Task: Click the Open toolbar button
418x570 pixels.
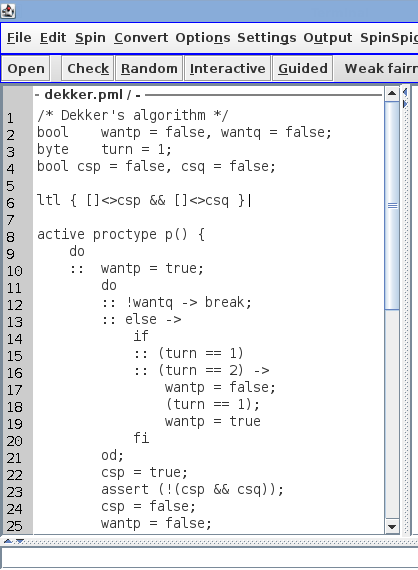Action: 26,68
